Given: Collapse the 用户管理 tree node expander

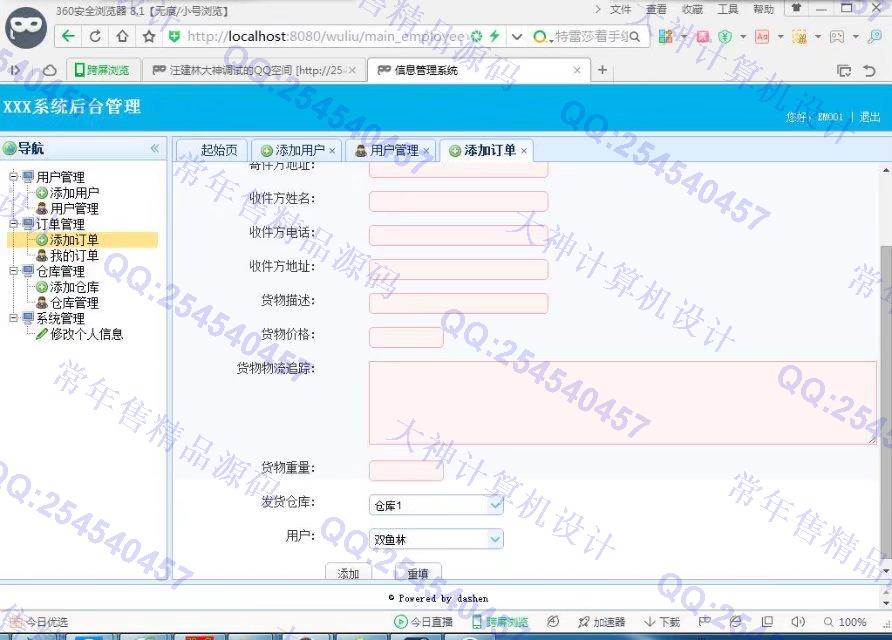Looking at the screenshot, I should (x=13, y=177).
